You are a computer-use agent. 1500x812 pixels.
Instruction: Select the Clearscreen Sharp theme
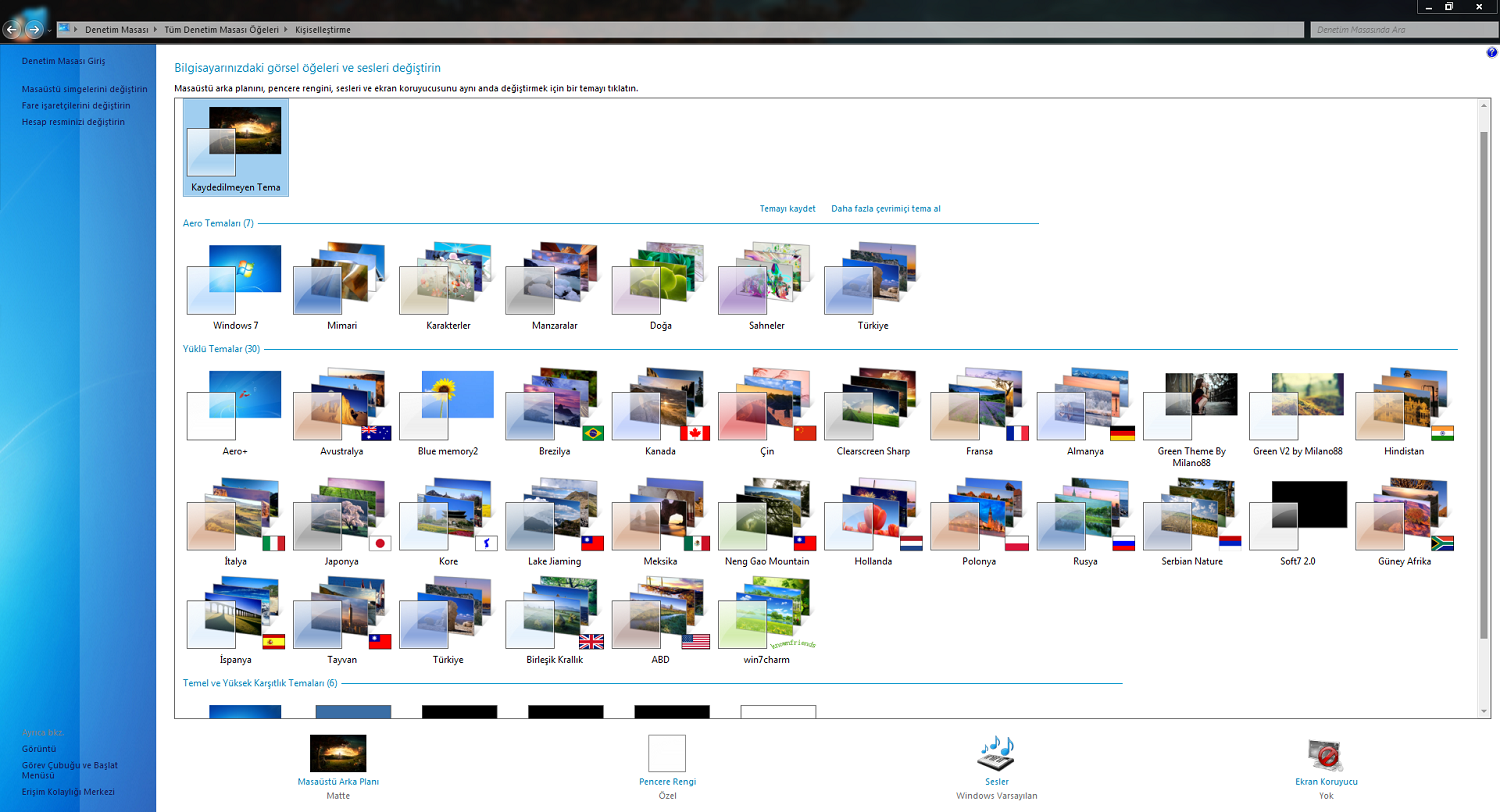873,413
